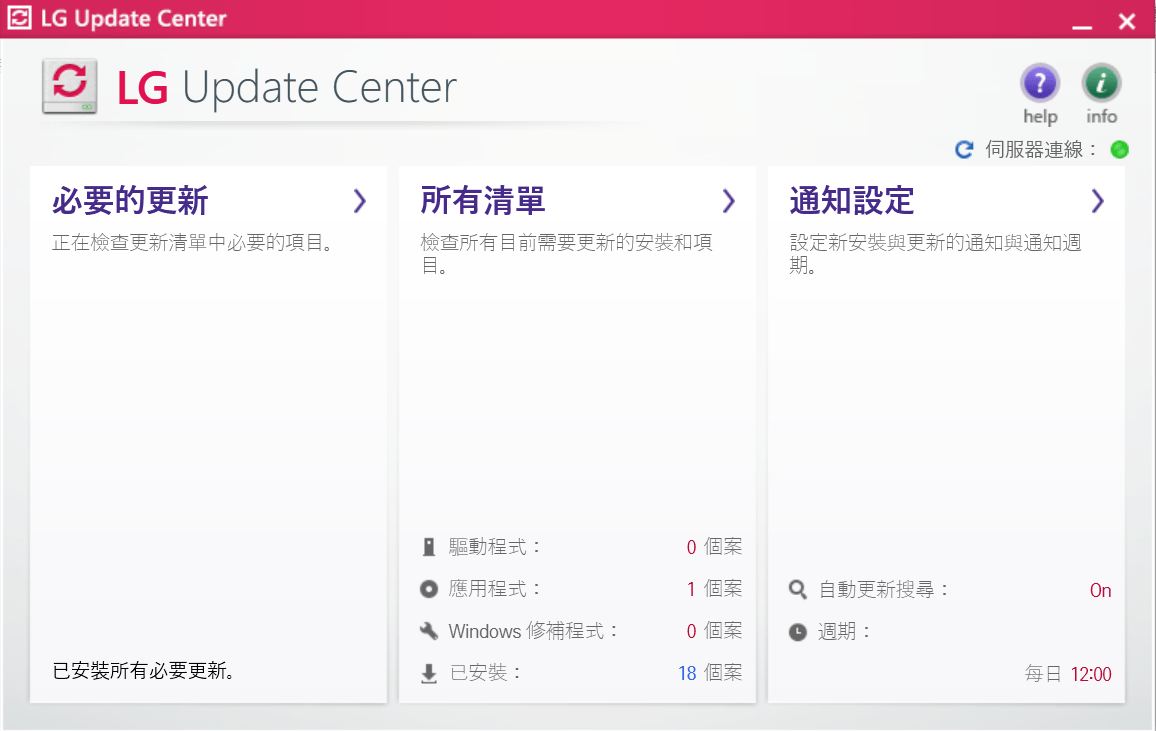Click the auto update search magnifier icon

[797, 590]
